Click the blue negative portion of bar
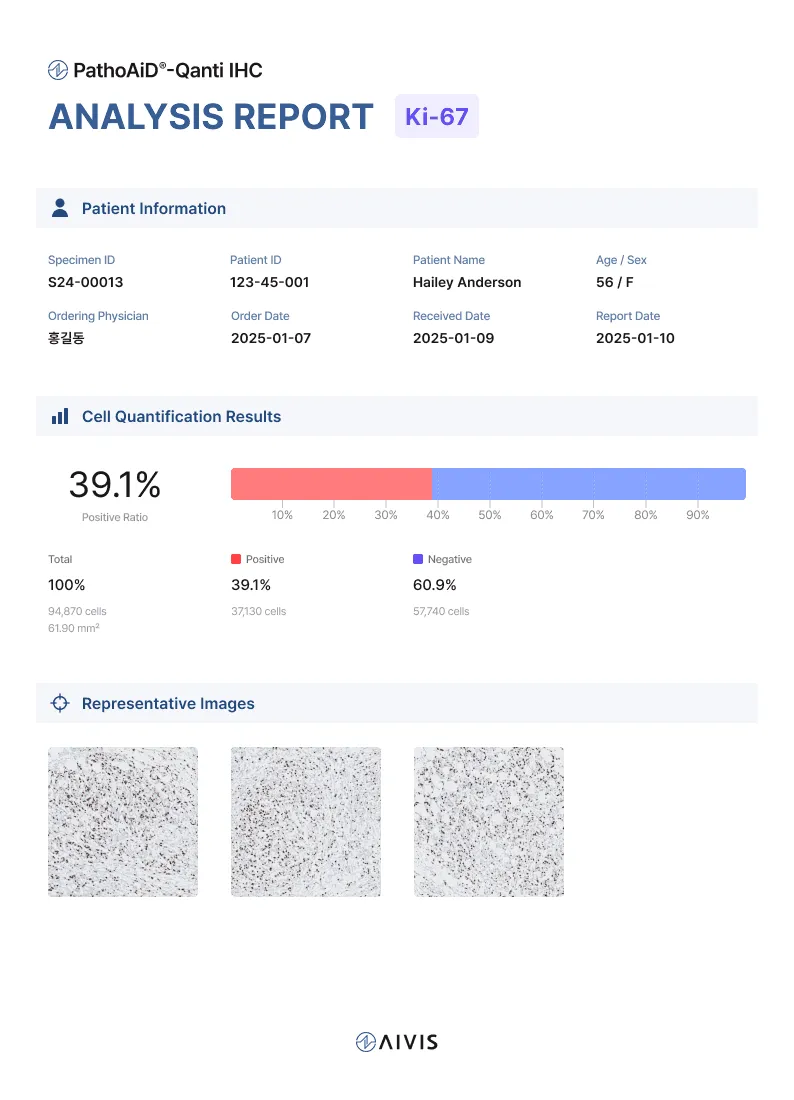The width and height of the screenshot is (794, 1100). [x=588, y=484]
